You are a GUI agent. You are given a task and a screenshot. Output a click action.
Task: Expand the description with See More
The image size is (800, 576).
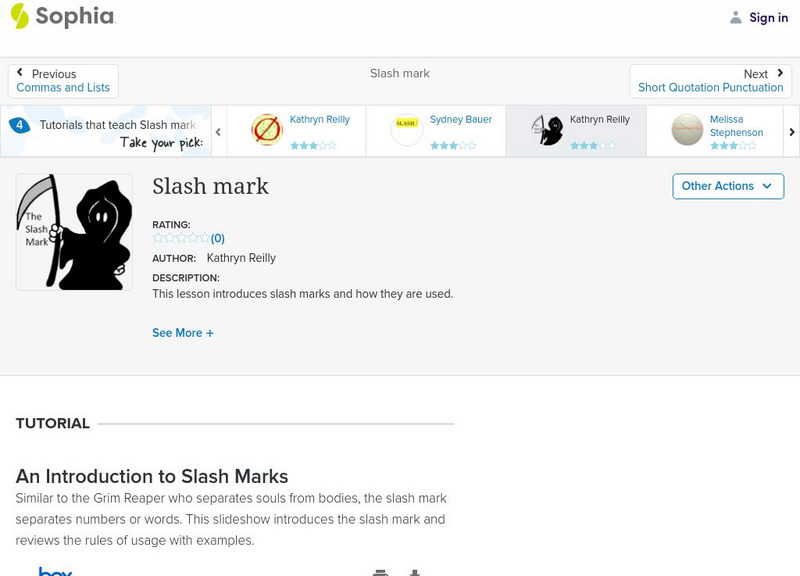click(183, 332)
